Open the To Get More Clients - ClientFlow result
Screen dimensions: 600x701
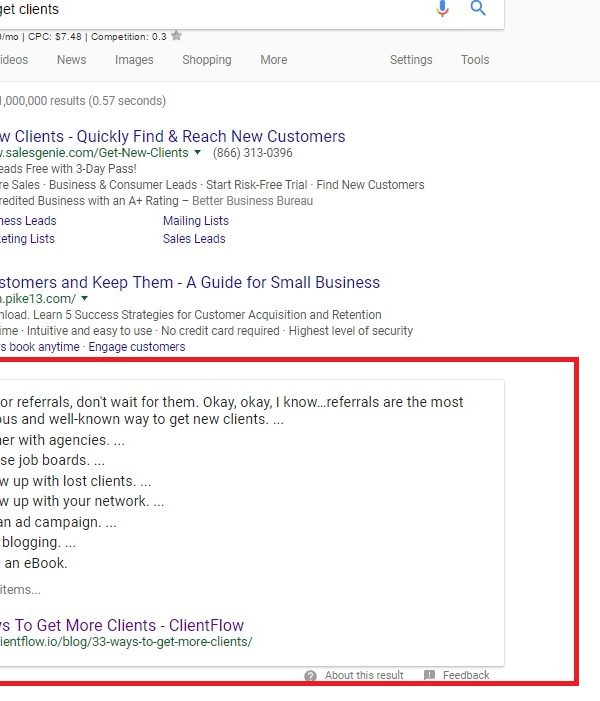click(x=122, y=625)
